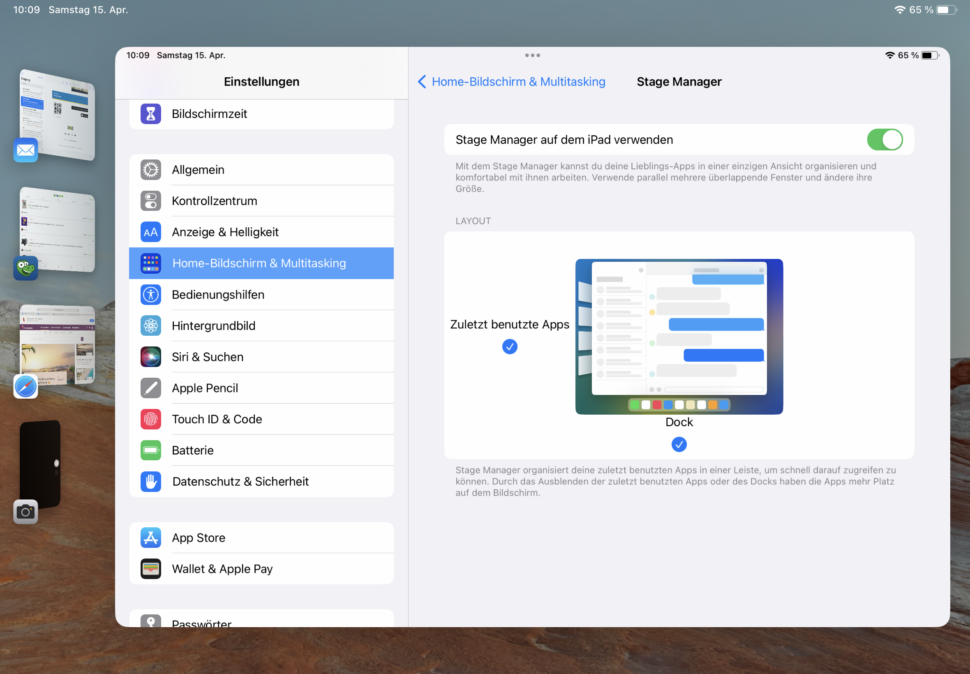Uncheck Zuletzt benutzte Apps checkmark
This screenshot has width=970, height=674.
pyautogui.click(x=510, y=347)
